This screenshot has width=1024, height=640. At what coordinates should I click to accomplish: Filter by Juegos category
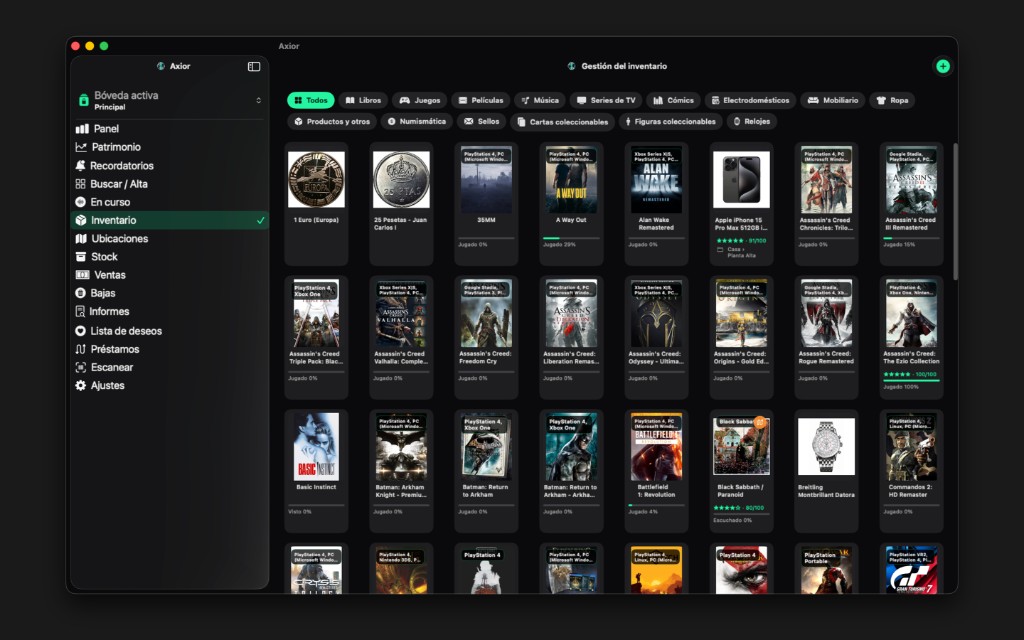420,100
